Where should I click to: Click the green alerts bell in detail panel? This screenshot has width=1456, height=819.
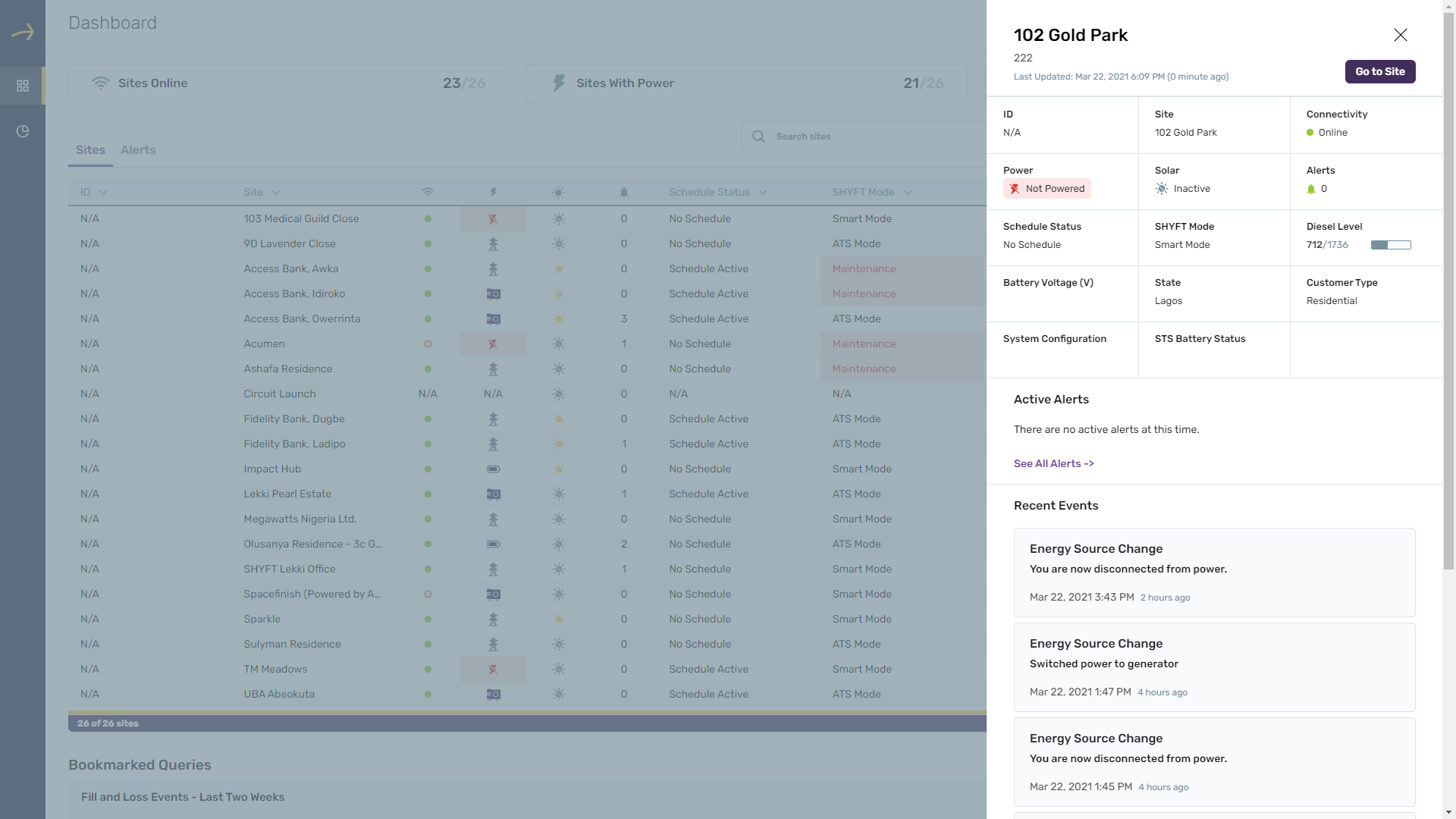click(1311, 190)
